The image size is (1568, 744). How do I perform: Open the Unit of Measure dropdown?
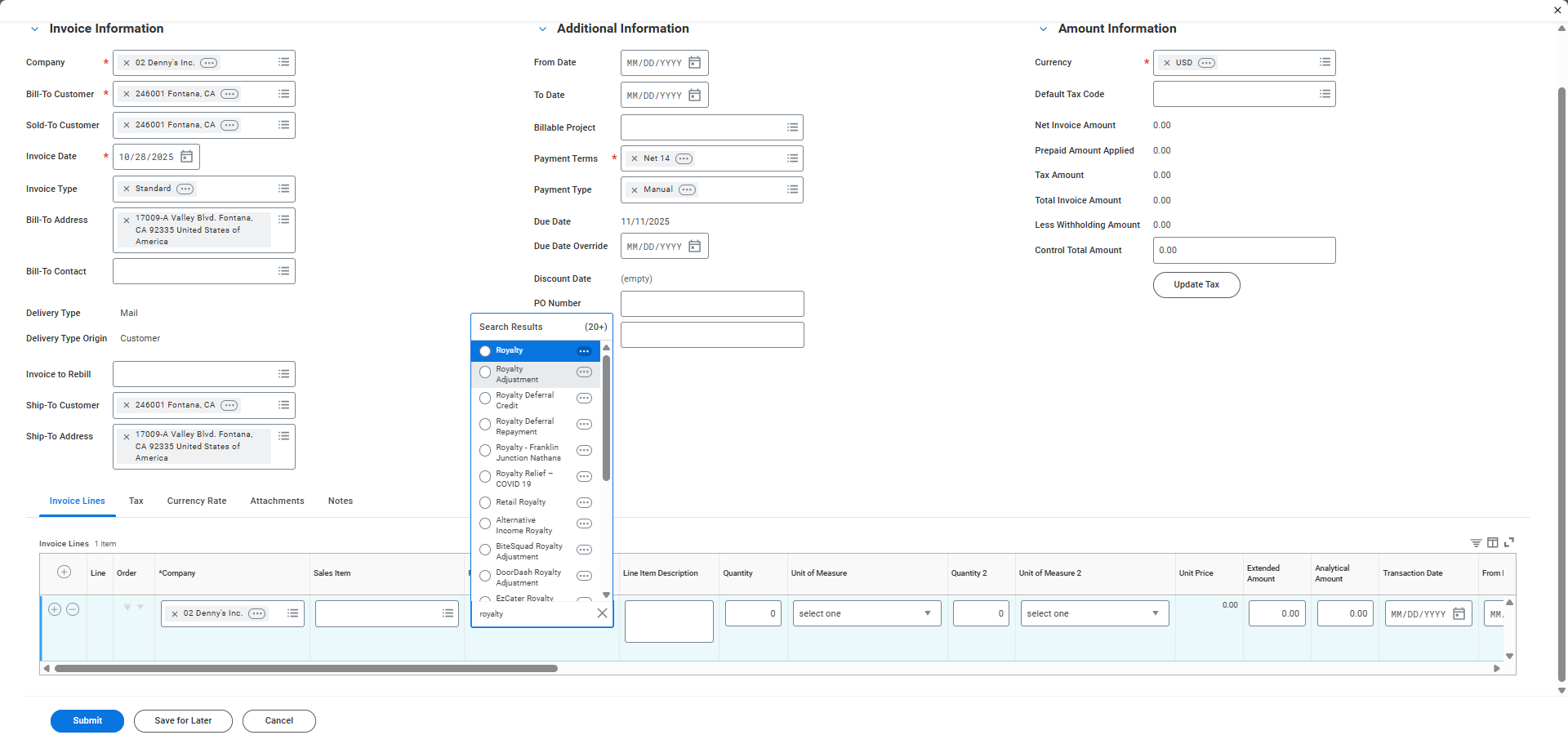click(x=866, y=613)
